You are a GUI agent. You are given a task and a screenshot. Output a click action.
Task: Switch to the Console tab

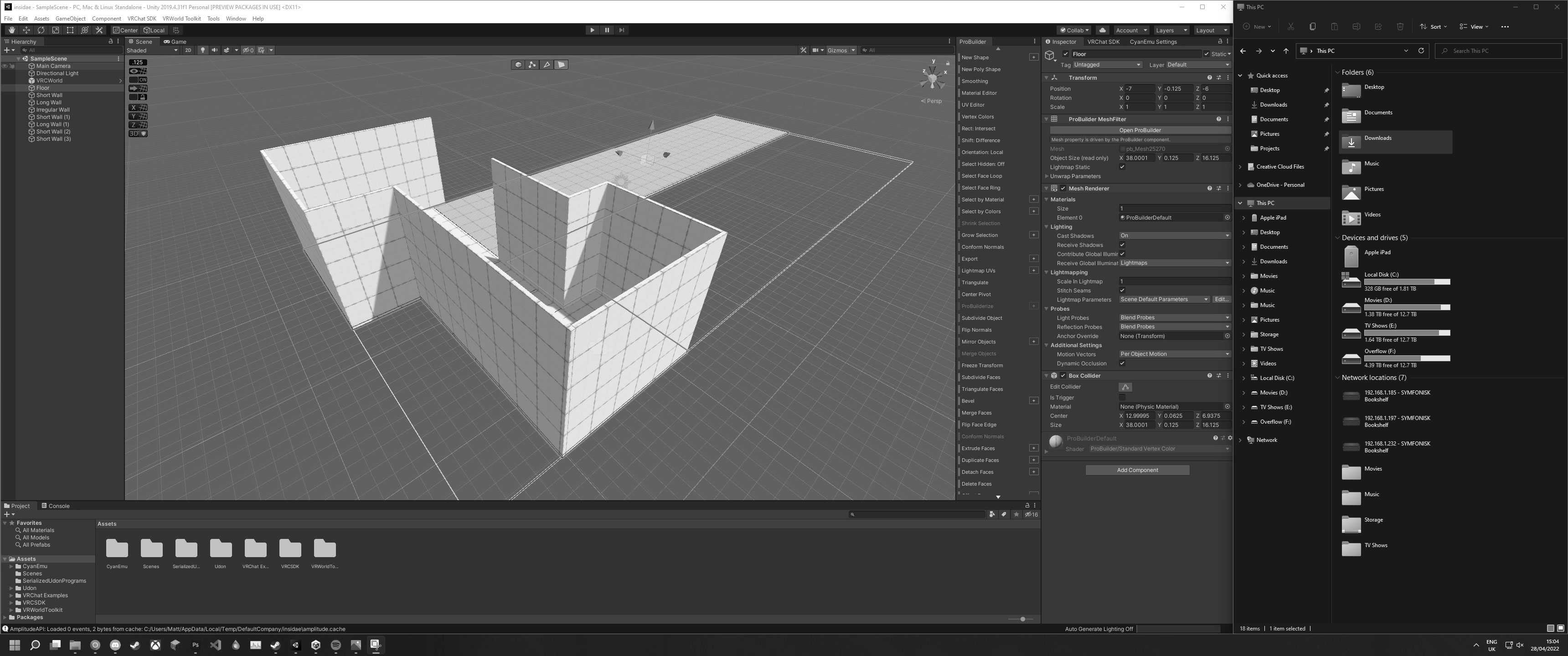point(56,506)
